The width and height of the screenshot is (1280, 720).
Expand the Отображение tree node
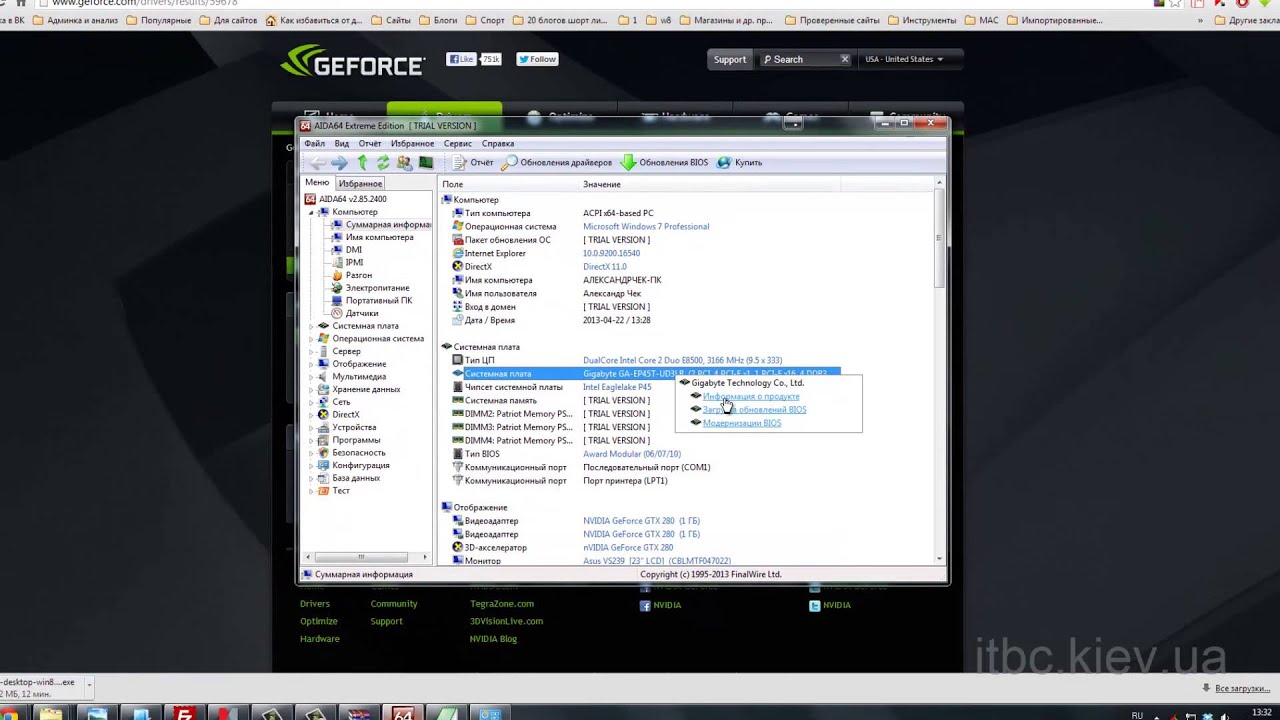point(311,364)
